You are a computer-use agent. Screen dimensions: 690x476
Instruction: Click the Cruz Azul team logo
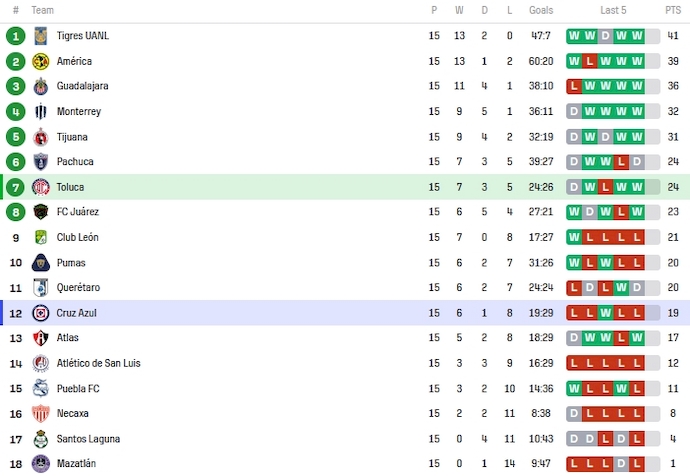coord(41,313)
